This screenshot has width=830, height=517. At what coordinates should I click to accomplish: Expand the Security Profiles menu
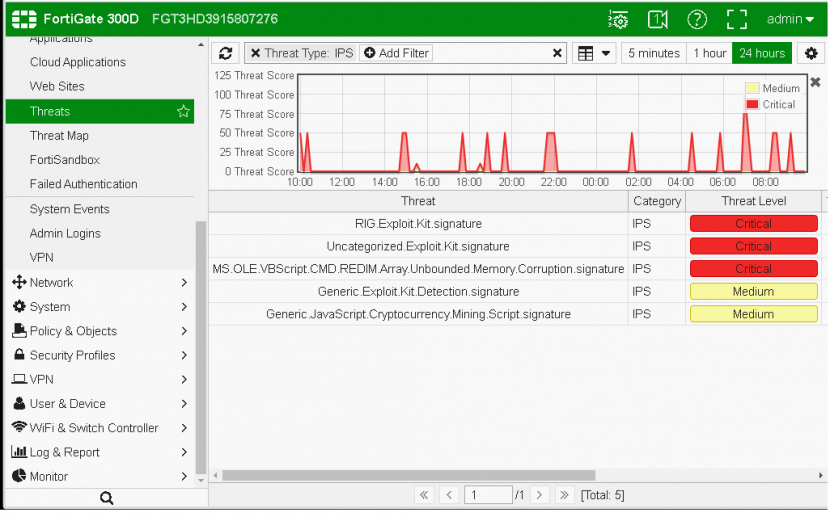100,356
